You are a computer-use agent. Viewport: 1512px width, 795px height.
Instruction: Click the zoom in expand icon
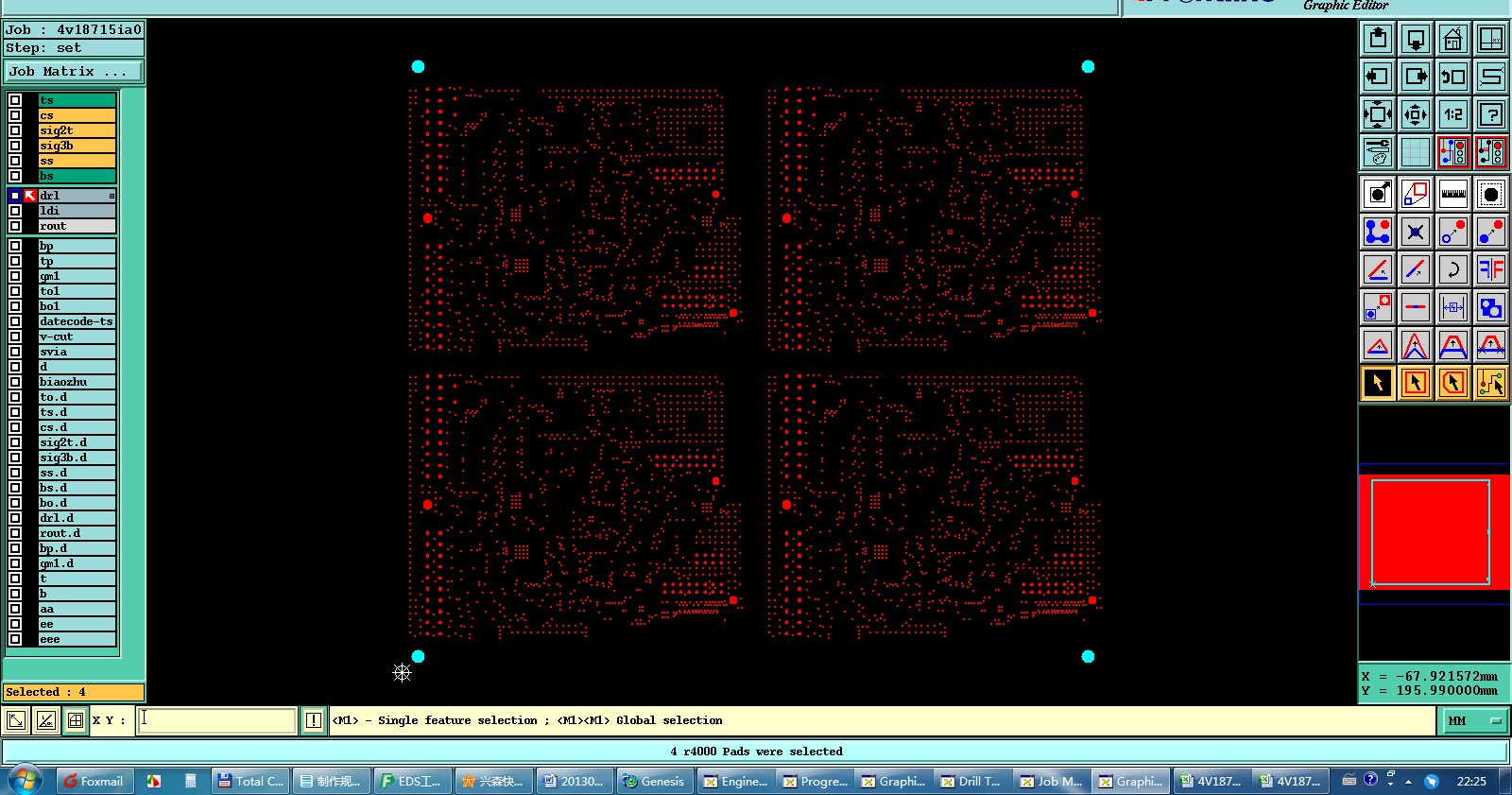tap(1378, 114)
